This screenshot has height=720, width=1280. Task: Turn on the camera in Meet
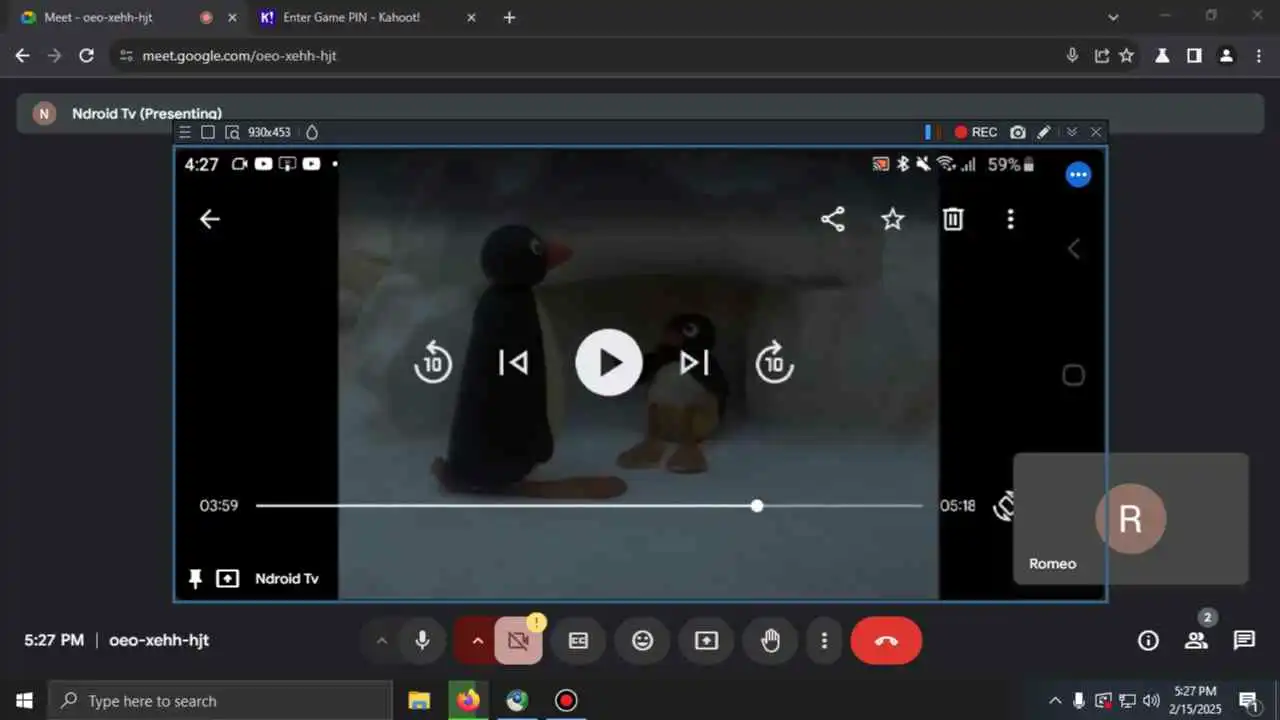518,641
